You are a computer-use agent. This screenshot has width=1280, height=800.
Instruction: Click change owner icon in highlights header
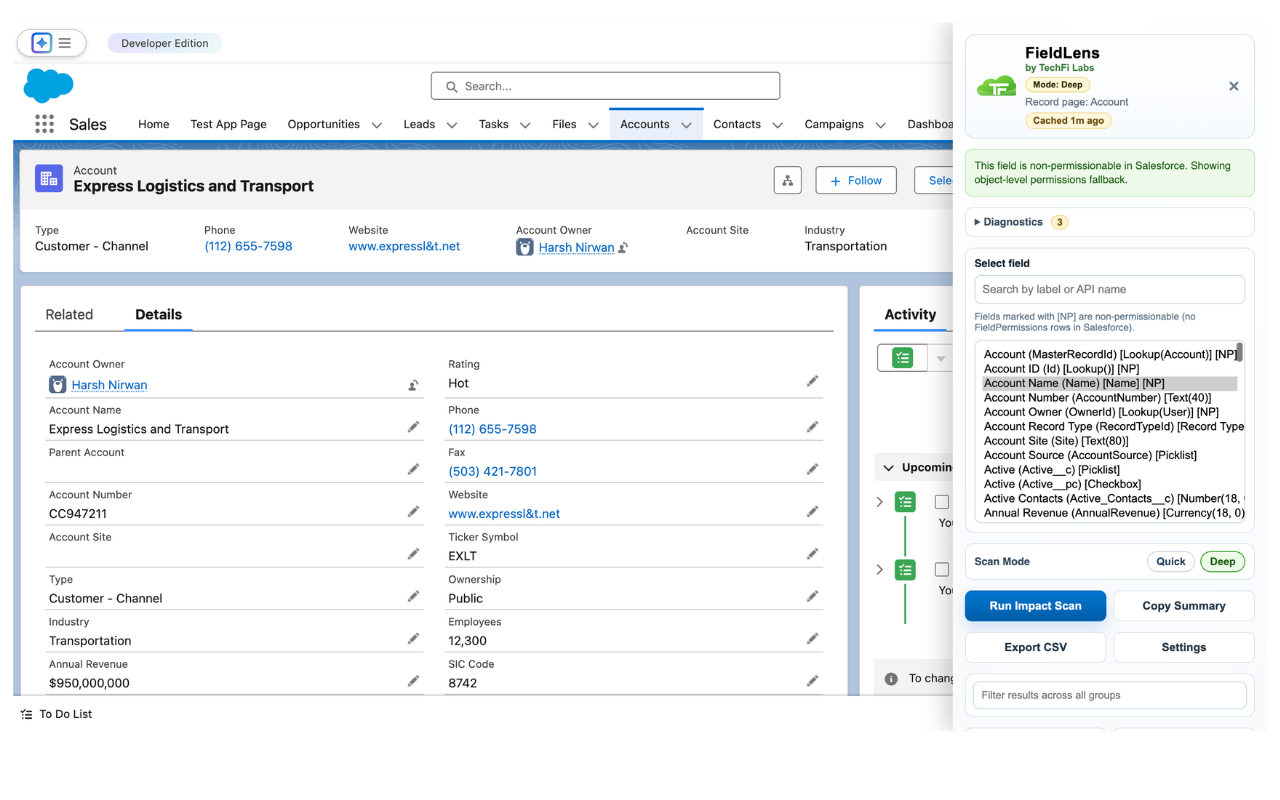(623, 248)
